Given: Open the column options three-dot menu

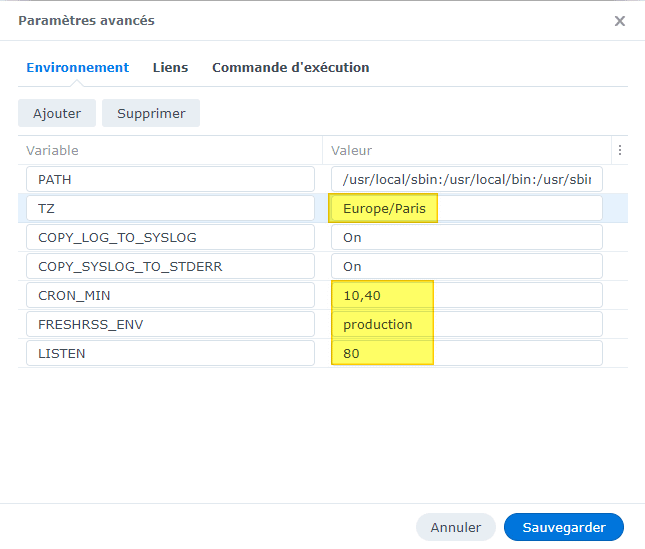Looking at the screenshot, I should click(x=620, y=150).
